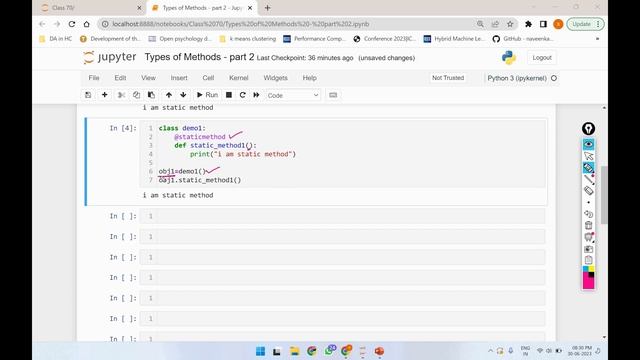Open browser side panel icon

click(x=543, y=24)
